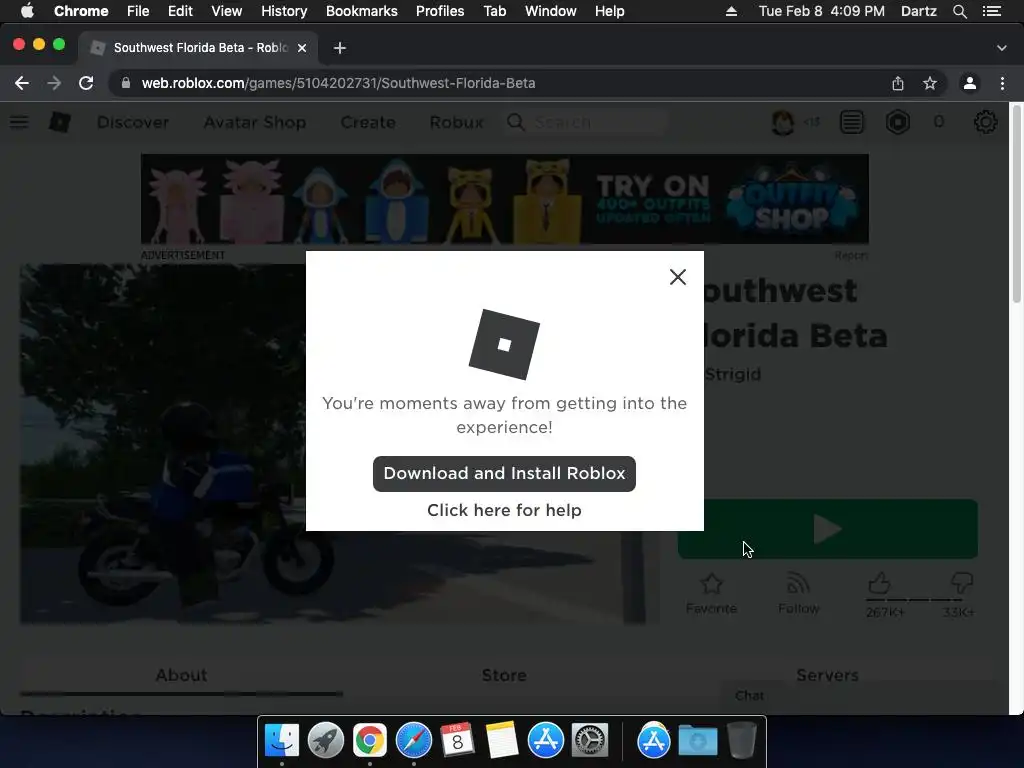Click the user avatar icon in navbar
This screenshot has width=1024, height=768.
(782, 122)
